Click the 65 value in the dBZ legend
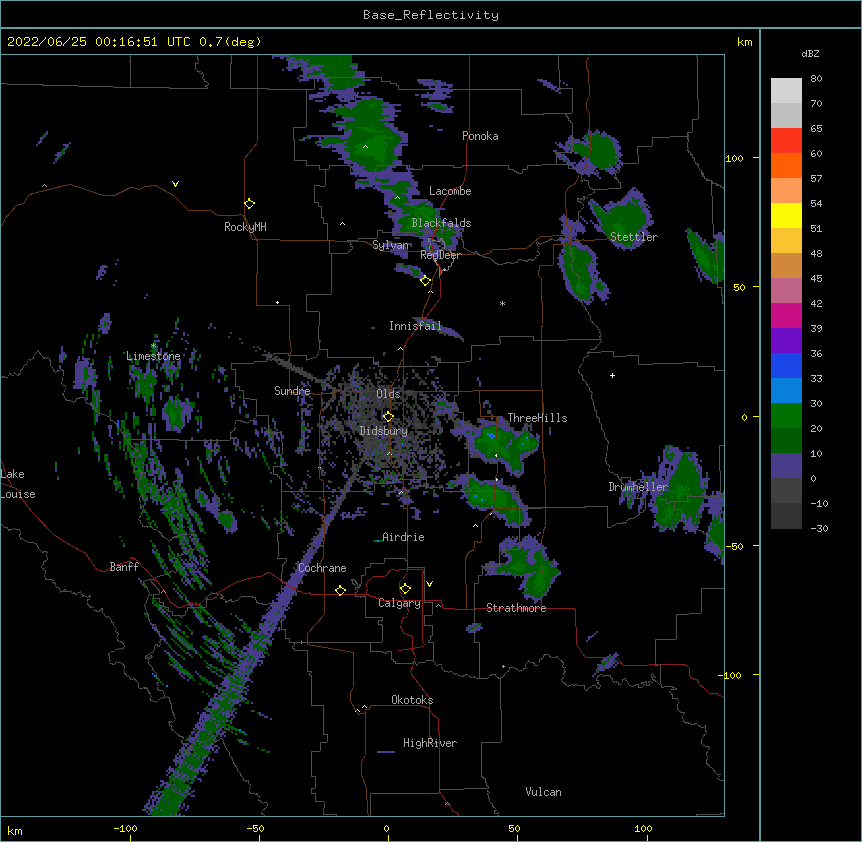This screenshot has height=842, width=862. (816, 129)
